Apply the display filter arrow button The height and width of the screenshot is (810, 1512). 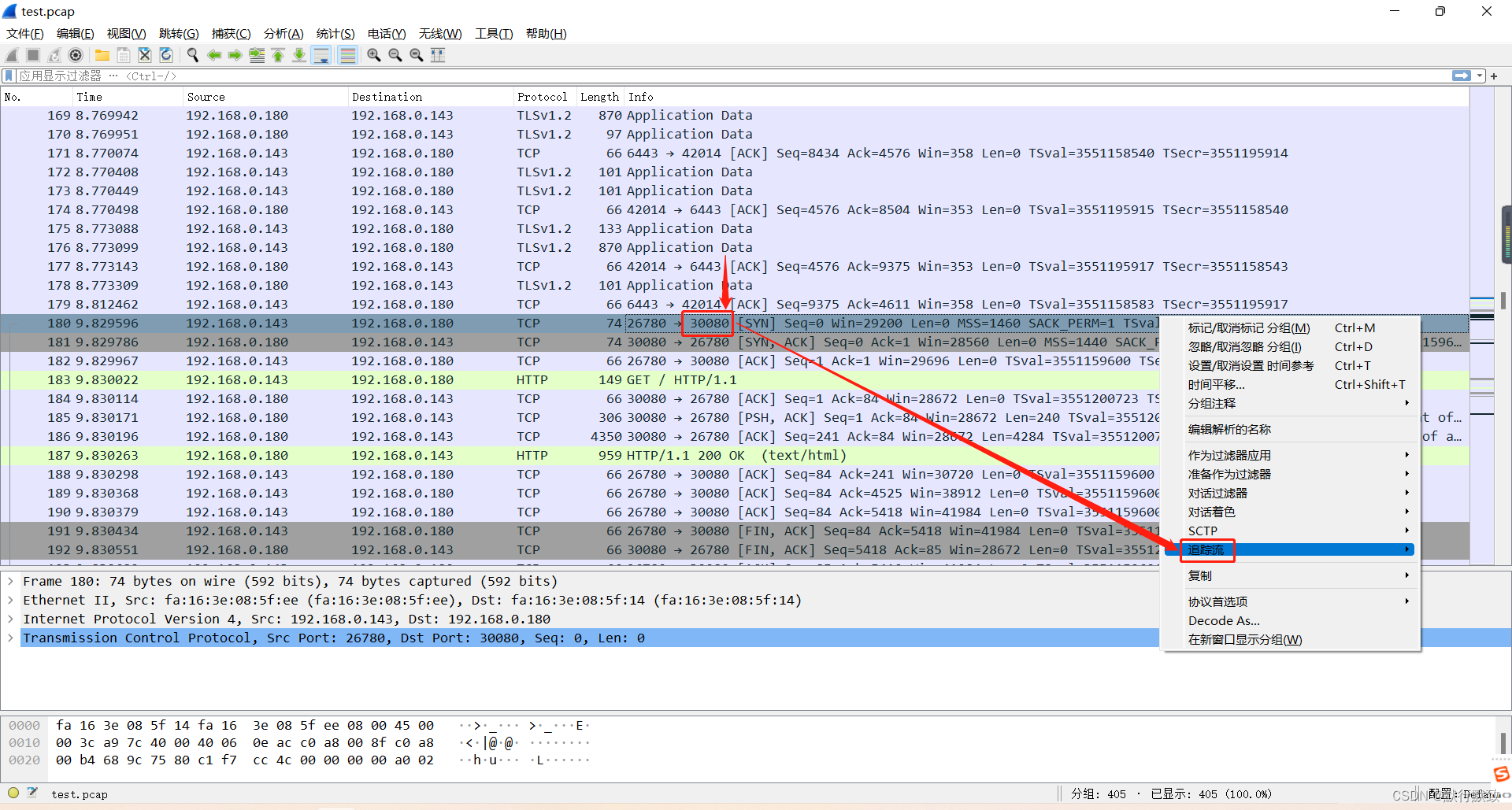point(1462,76)
